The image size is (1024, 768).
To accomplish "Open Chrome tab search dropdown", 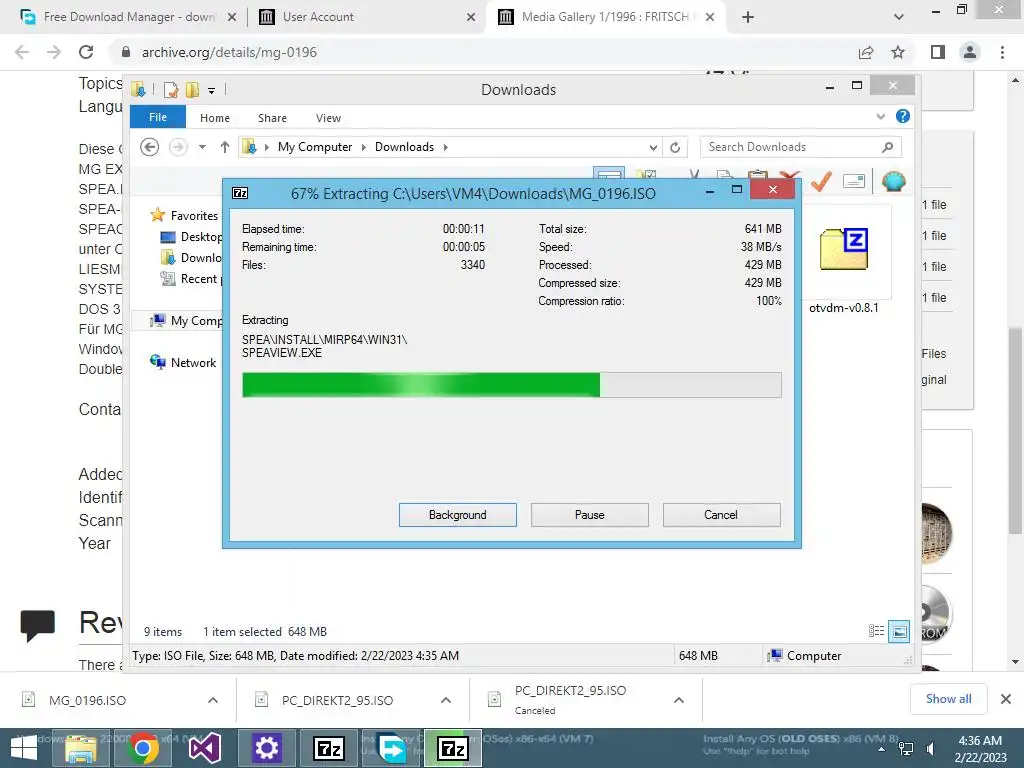I will point(899,17).
